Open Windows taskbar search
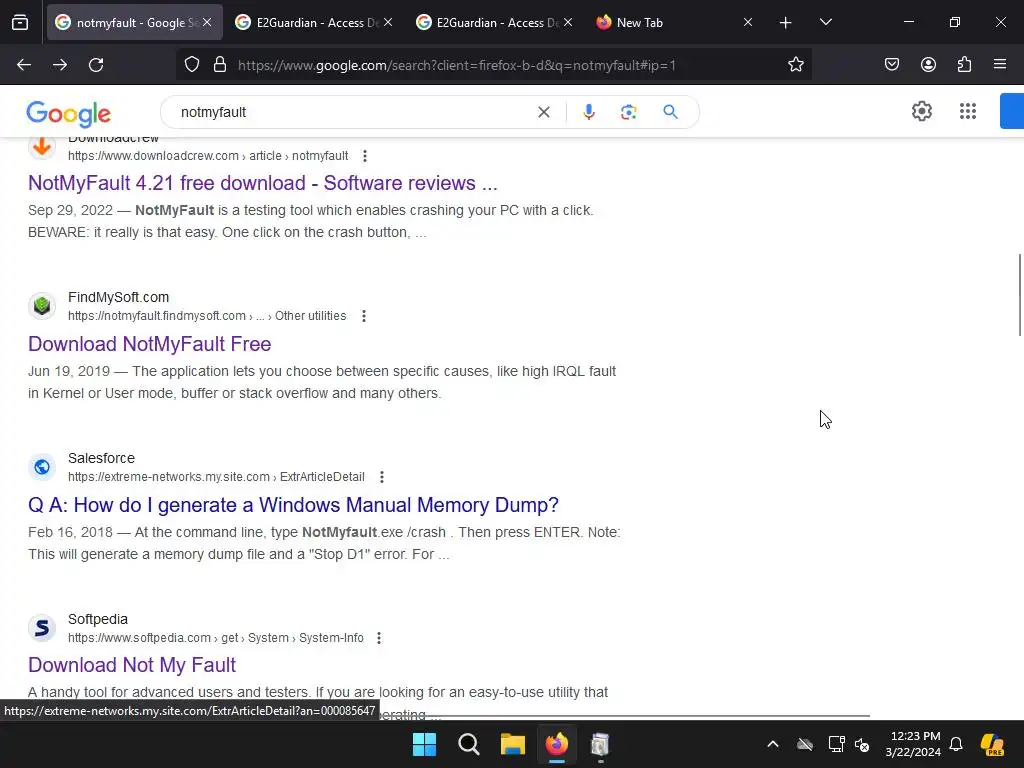Screen dimensions: 1024x768 469,744
